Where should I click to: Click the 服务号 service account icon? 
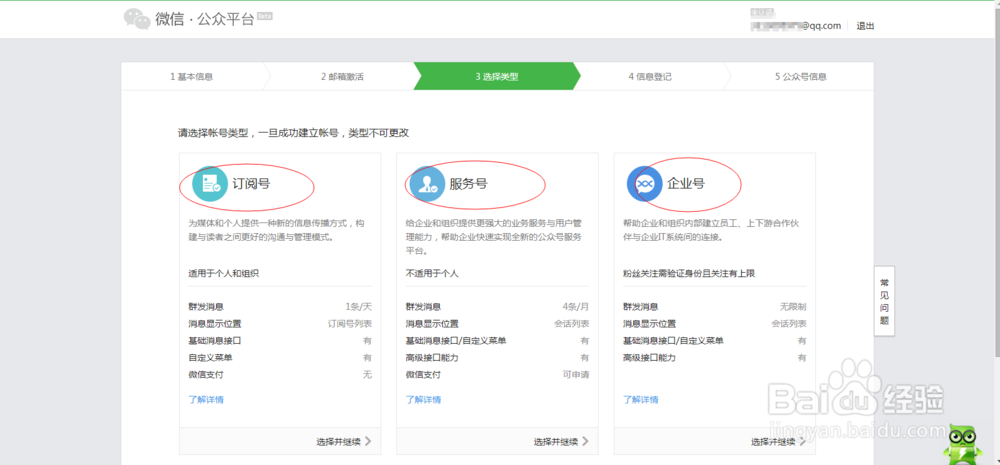[x=427, y=184]
